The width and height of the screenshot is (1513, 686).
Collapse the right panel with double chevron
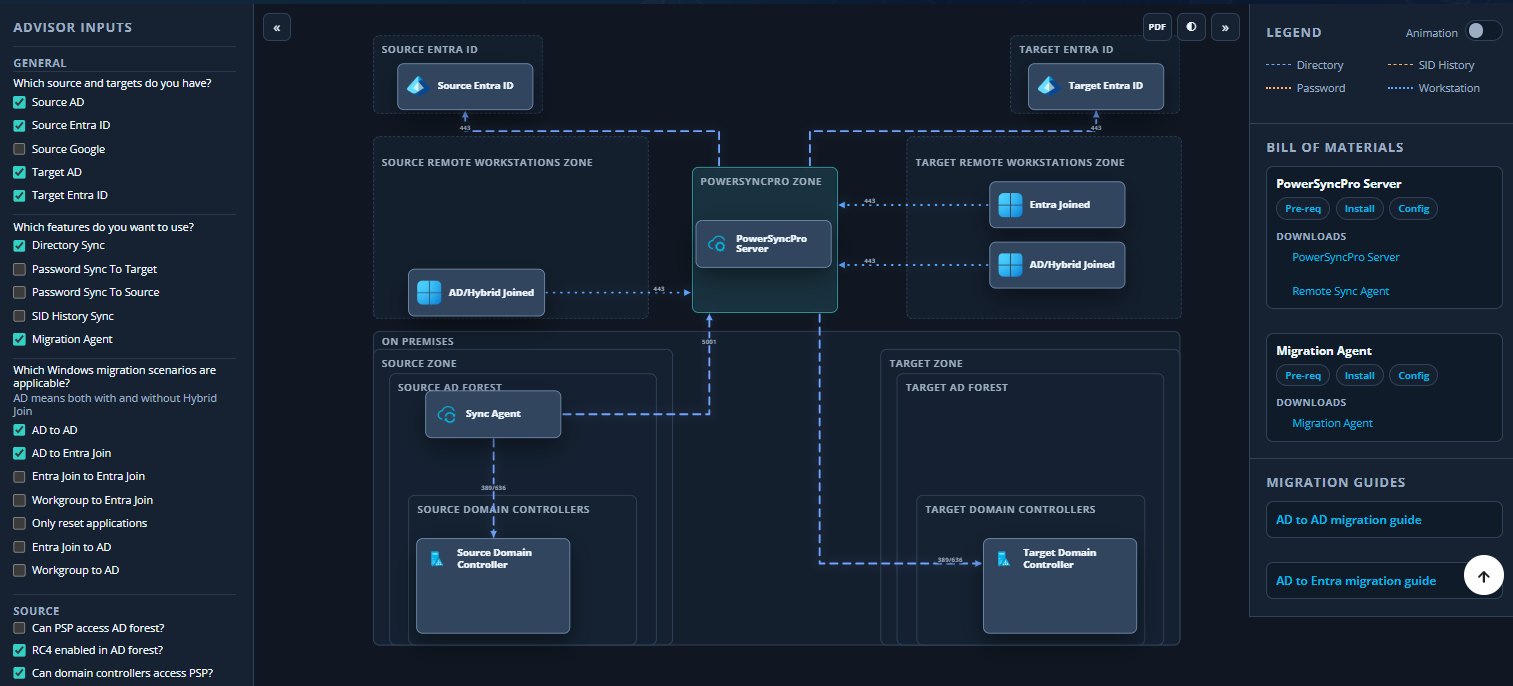pyautogui.click(x=1225, y=27)
